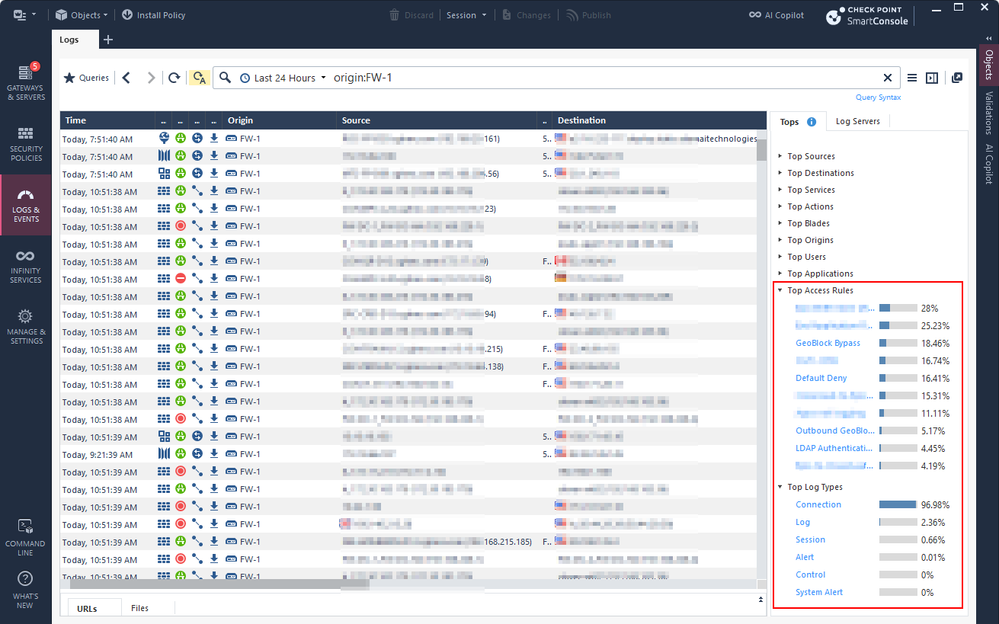Toggle auto-refresh icon beside search bar

199,78
